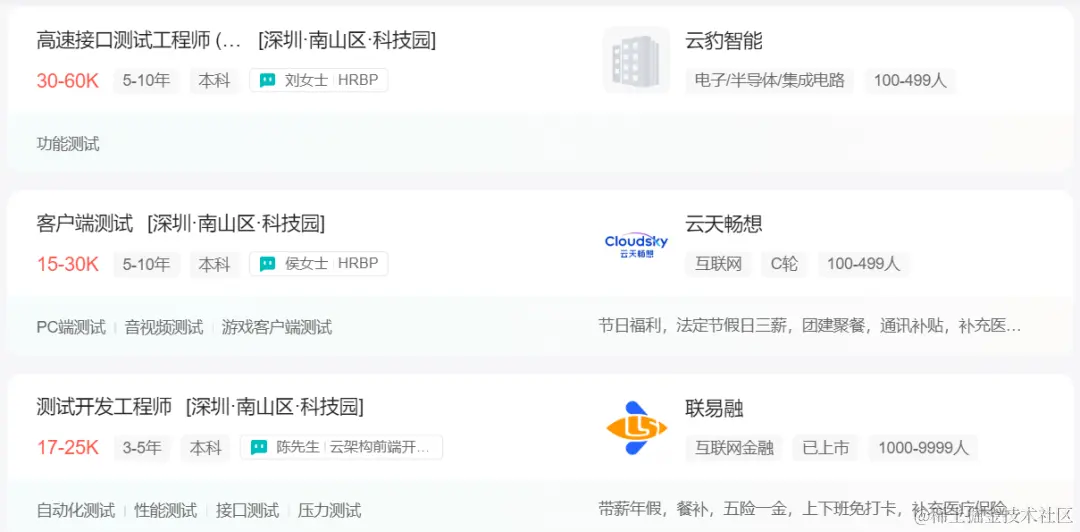This screenshot has height=532, width=1080.
Task: Click the 压力测试 skill tag
Action: (x=329, y=511)
